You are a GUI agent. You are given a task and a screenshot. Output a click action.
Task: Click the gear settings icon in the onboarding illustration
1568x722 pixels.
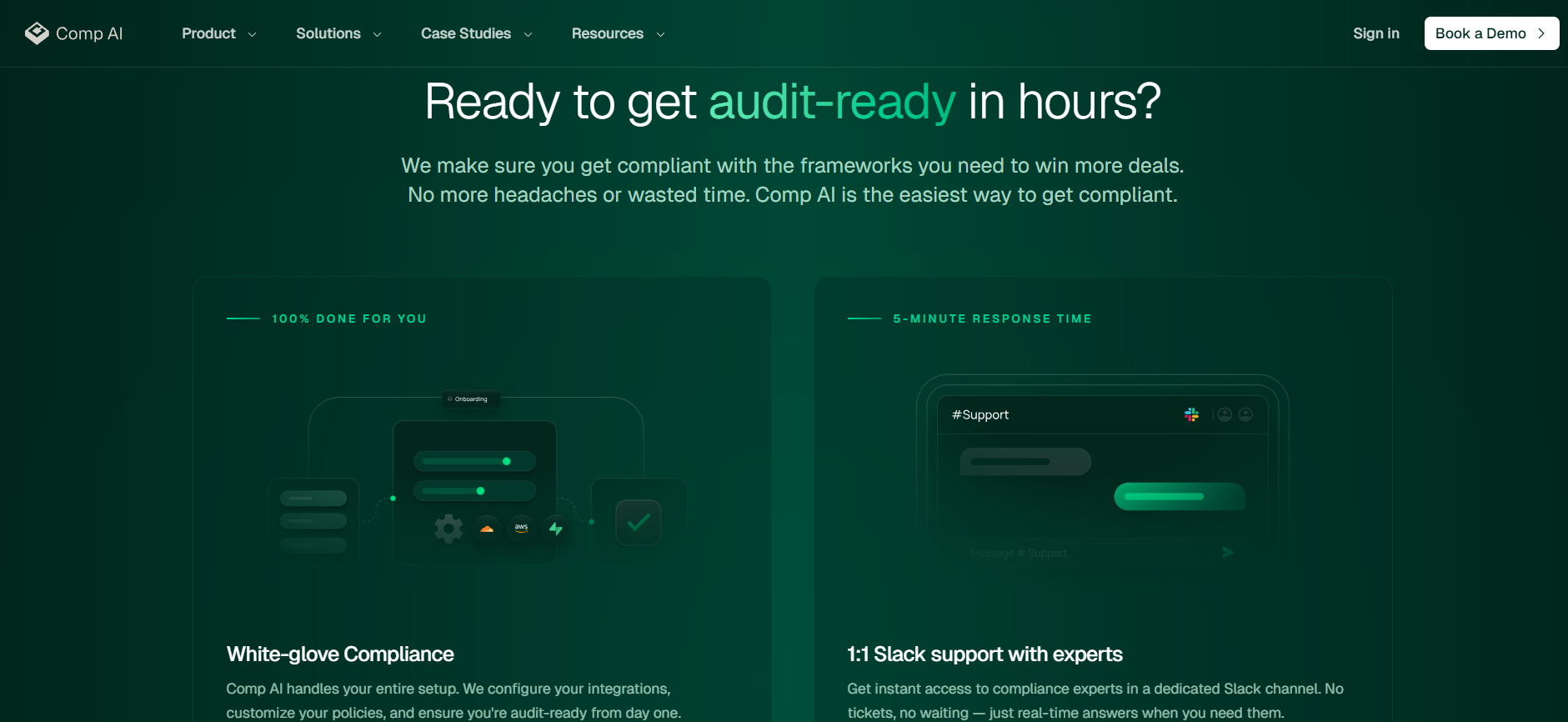pyautogui.click(x=448, y=528)
